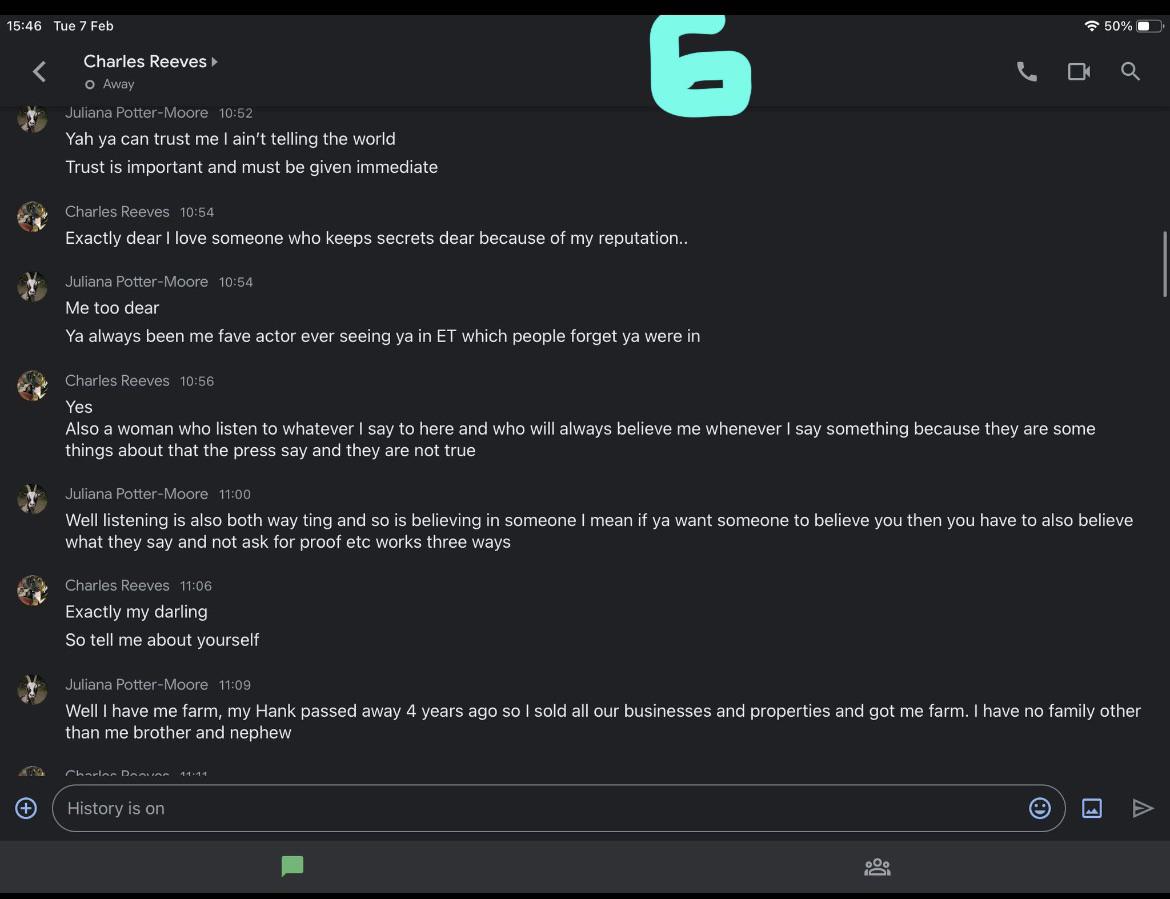Select the green Conversations tab

point(292,866)
